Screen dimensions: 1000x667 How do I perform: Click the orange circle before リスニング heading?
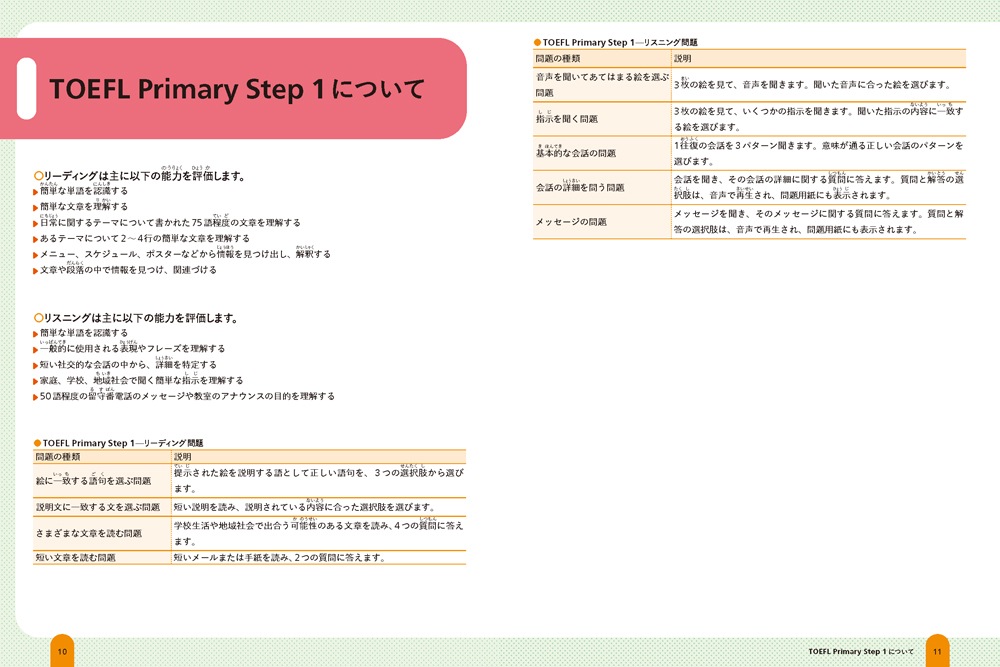click(39, 318)
